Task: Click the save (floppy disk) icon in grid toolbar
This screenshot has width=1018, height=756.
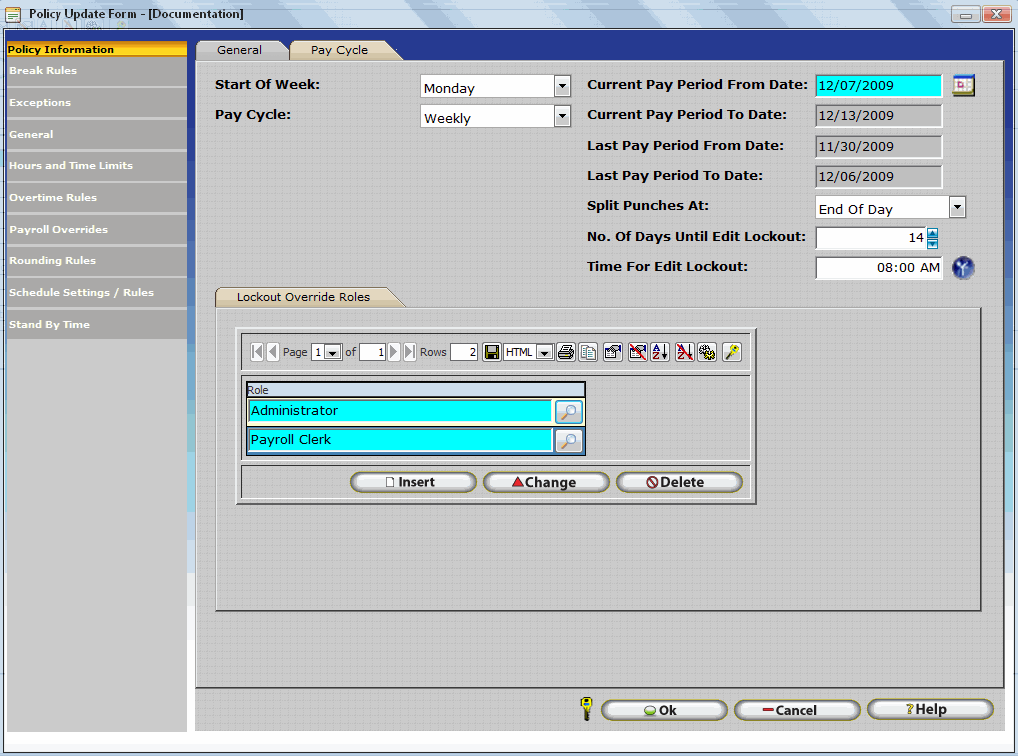Action: coord(492,352)
